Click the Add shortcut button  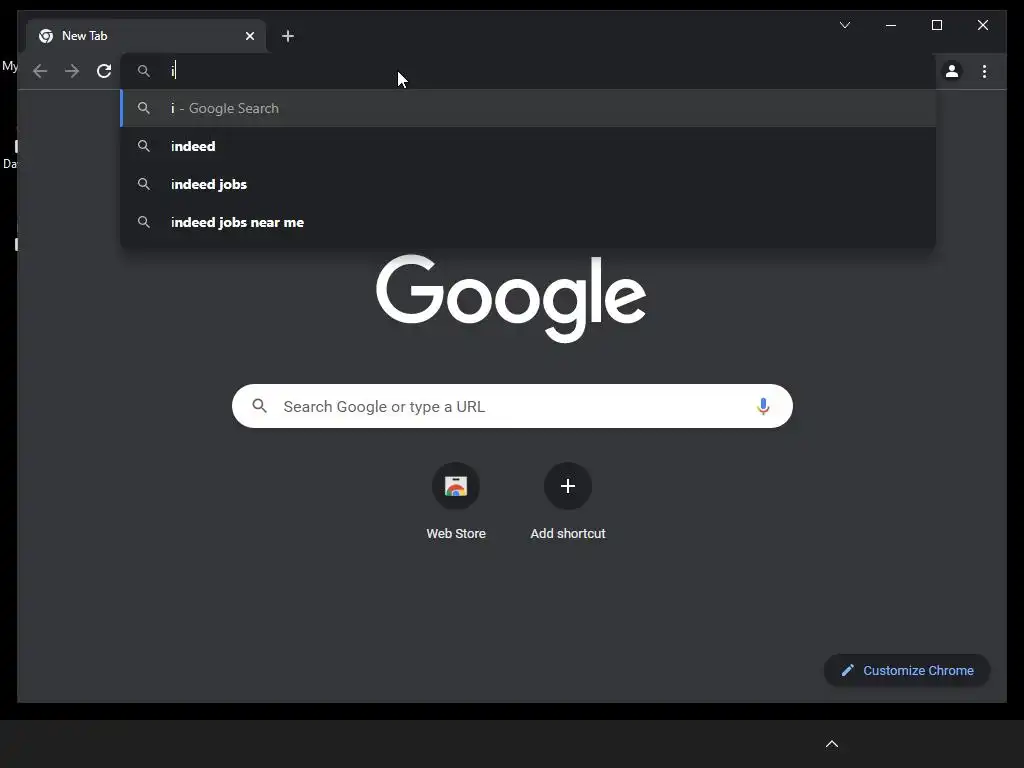point(568,502)
